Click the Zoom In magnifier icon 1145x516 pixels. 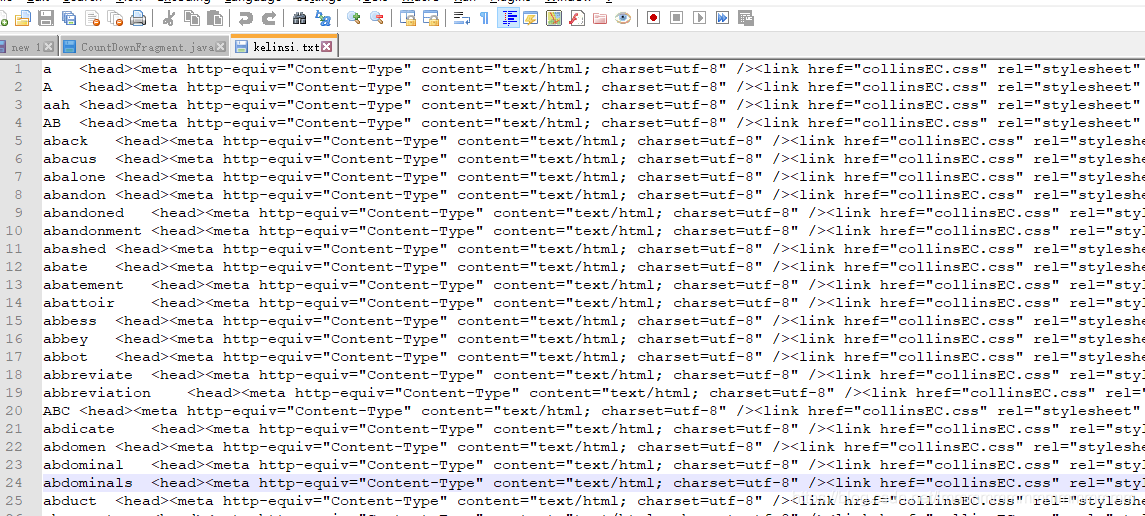(x=353, y=18)
